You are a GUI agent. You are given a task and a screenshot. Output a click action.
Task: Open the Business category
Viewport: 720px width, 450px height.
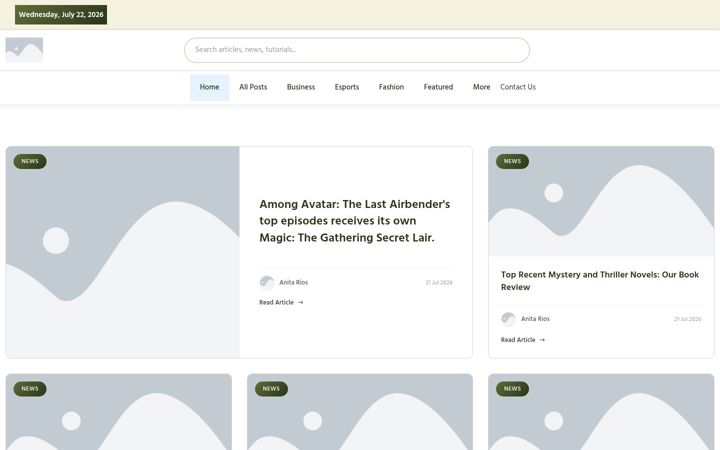click(301, 87)
